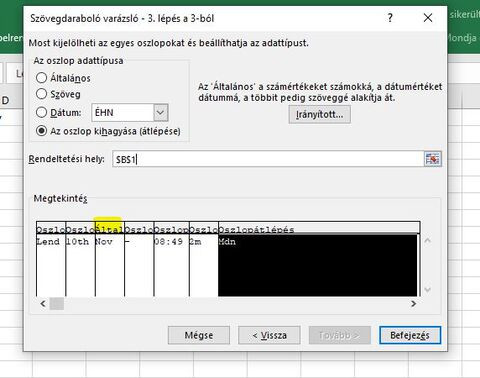This screenshot has width=480, height=378.
Task: Click the preview vertical scroll down arrow
Action: pyautogui.click(x=428, y=289)
